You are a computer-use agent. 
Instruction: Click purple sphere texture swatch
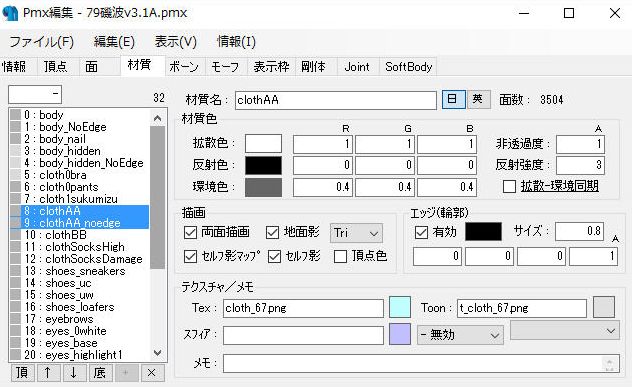[x=400, y=334]
